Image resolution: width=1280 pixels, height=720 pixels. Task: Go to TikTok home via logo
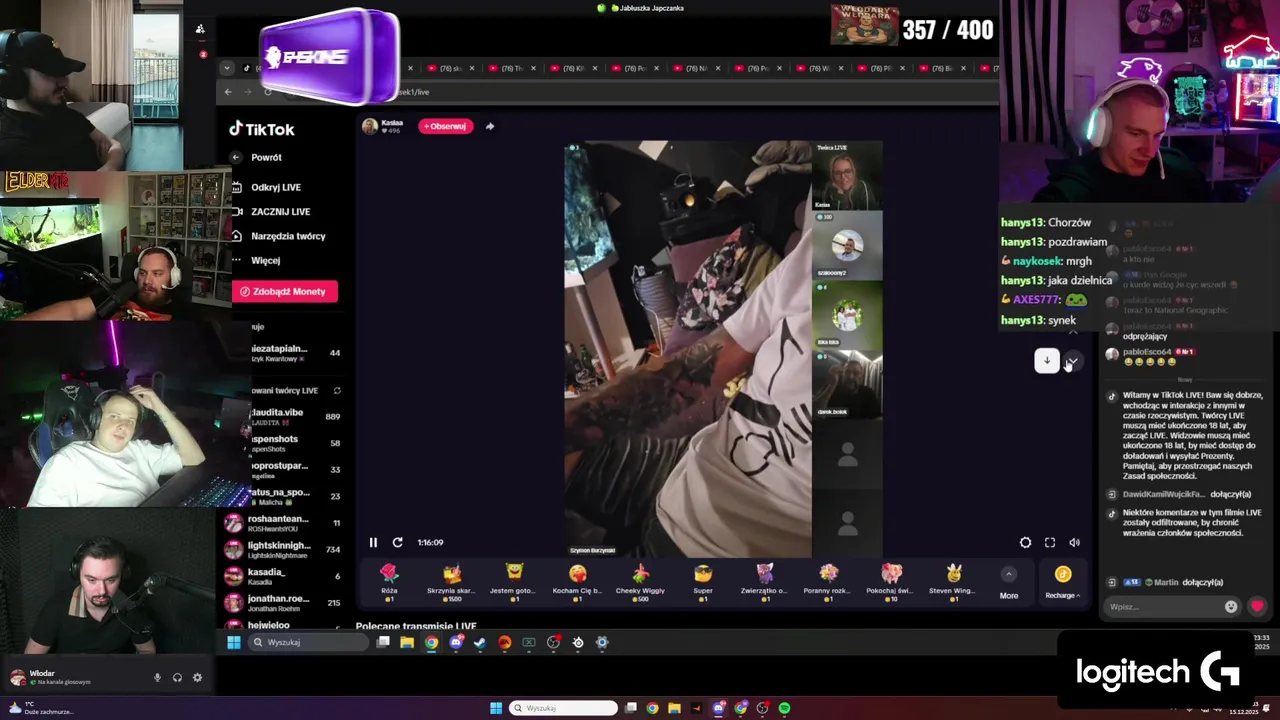point(262,129)
